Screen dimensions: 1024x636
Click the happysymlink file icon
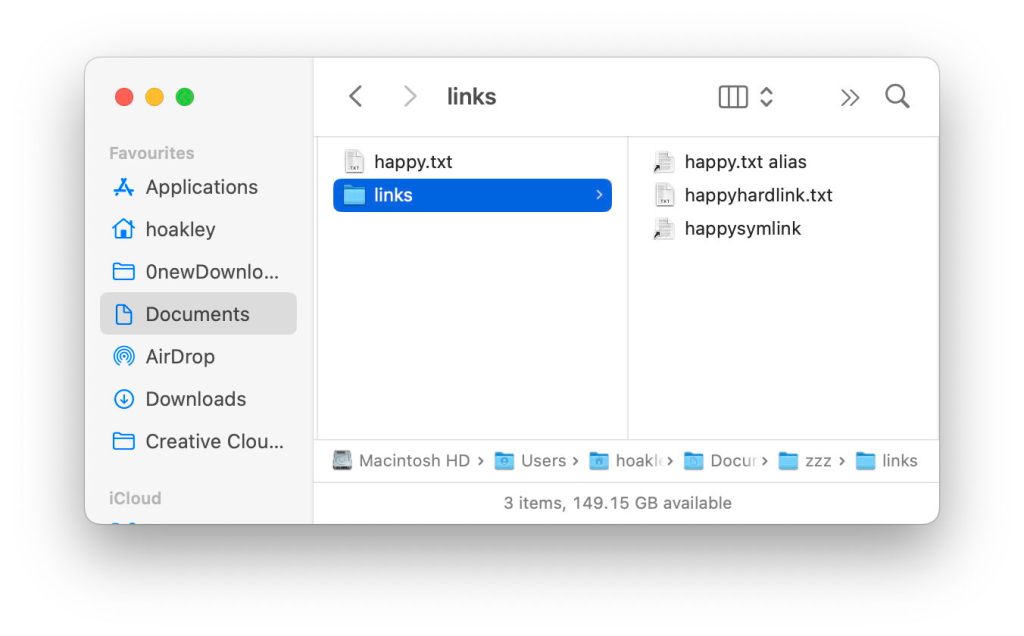coord(663,229)
